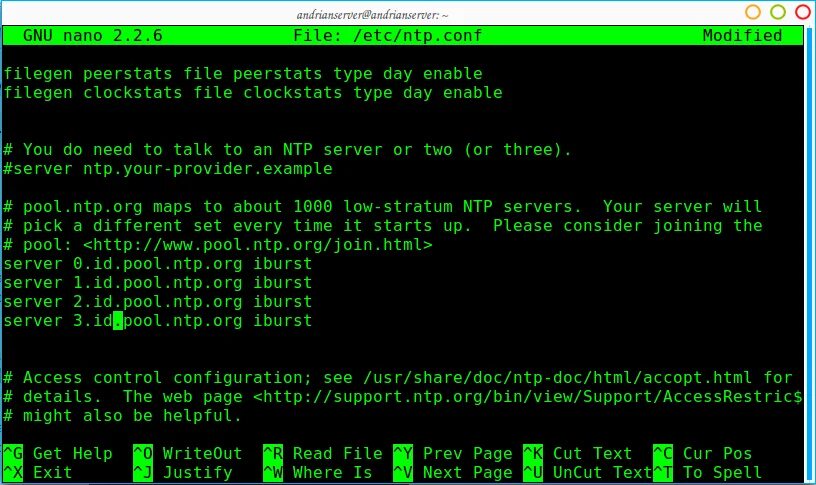Click the terminal's vertical scrollbar

tap(809, 254)
